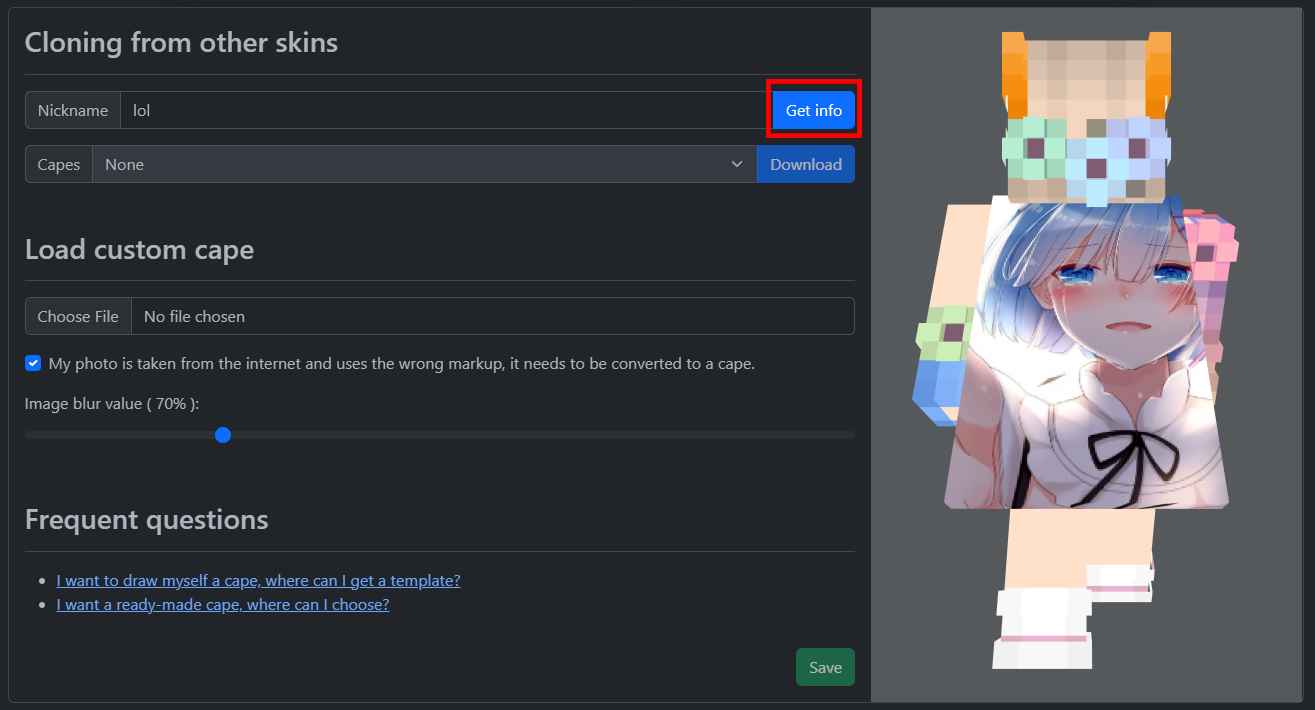Click the 'Frequent questions' heading
Image resolution: width=1315 pixels, height=710 pixels.
(146, 519)
